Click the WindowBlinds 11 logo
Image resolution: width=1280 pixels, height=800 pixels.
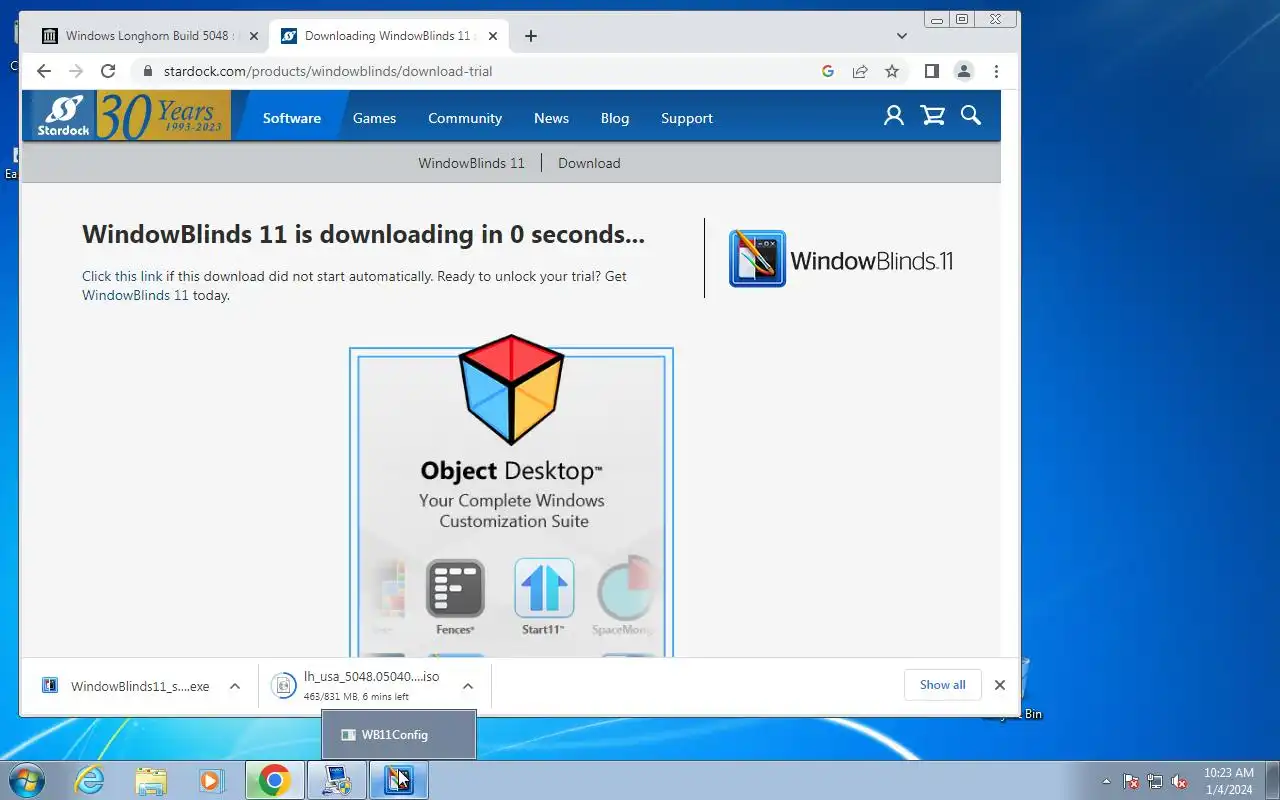coord(841,260)
